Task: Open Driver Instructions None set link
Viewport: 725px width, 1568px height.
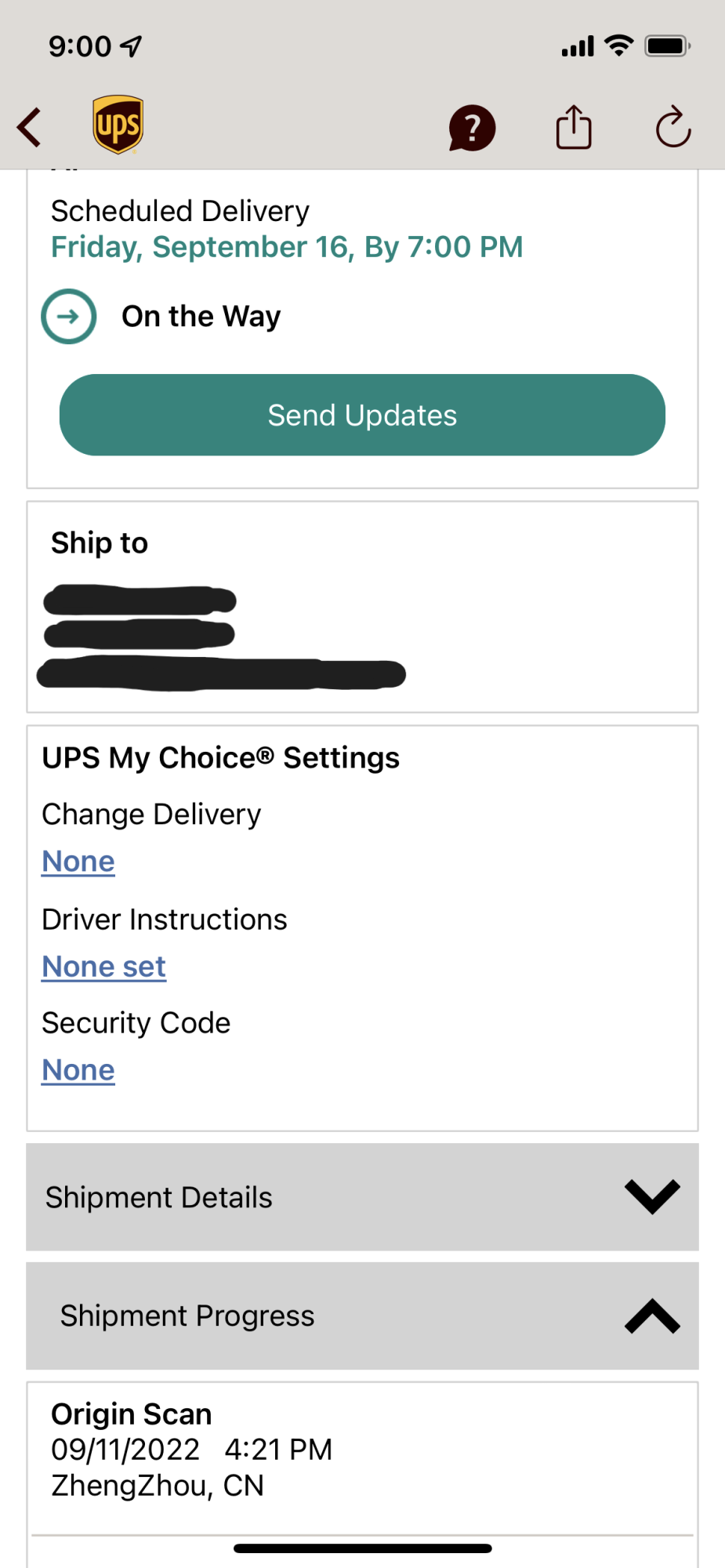Action: [103, 967]
